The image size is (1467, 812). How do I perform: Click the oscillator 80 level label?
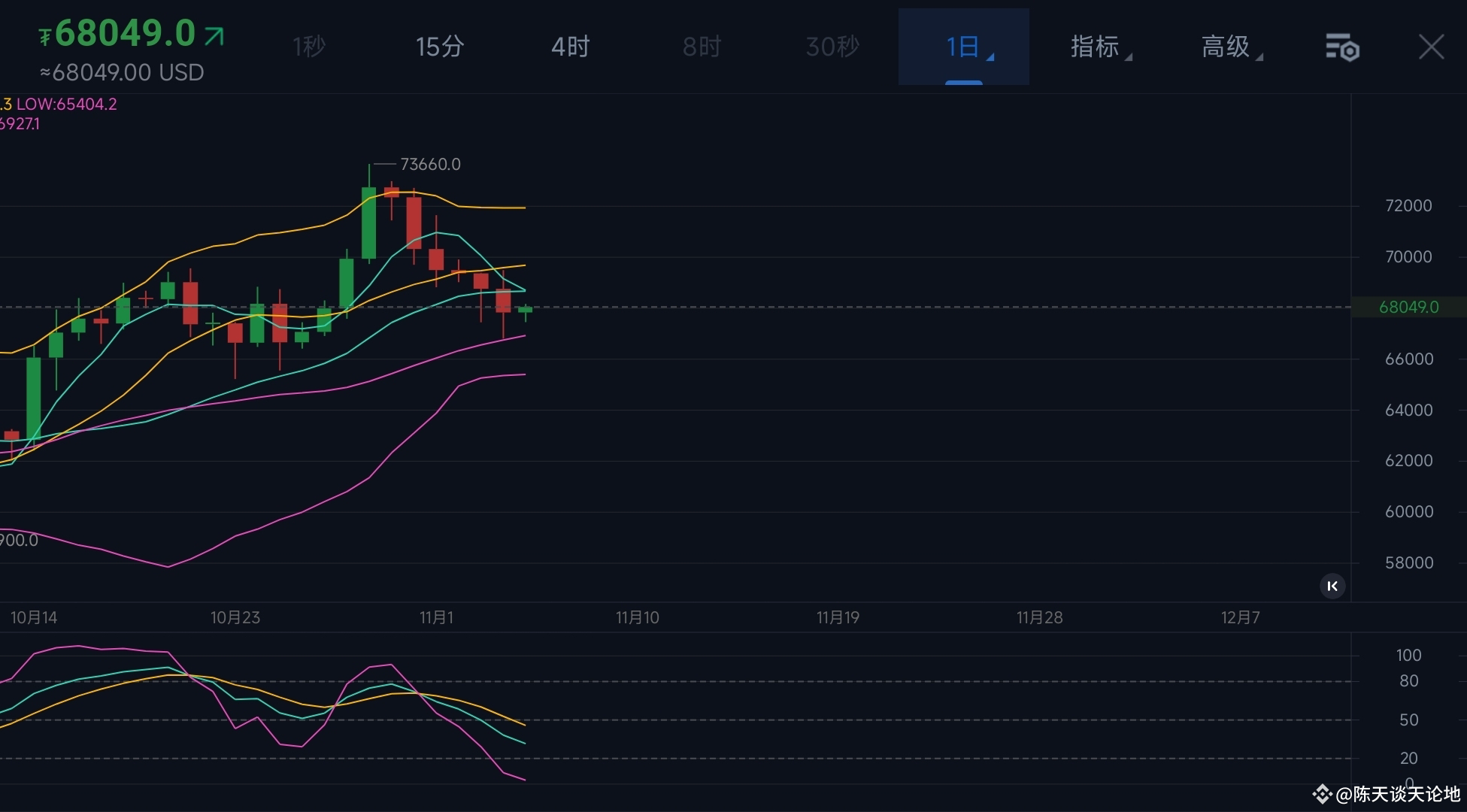(x=1408, y=681)
